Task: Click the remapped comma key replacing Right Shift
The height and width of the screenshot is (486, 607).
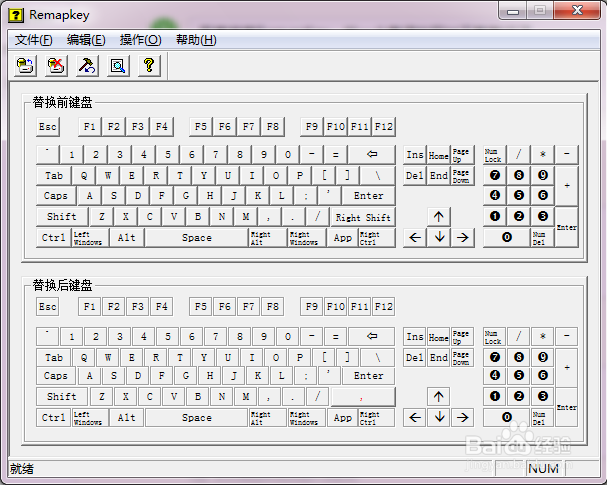Action: (363, 397)
